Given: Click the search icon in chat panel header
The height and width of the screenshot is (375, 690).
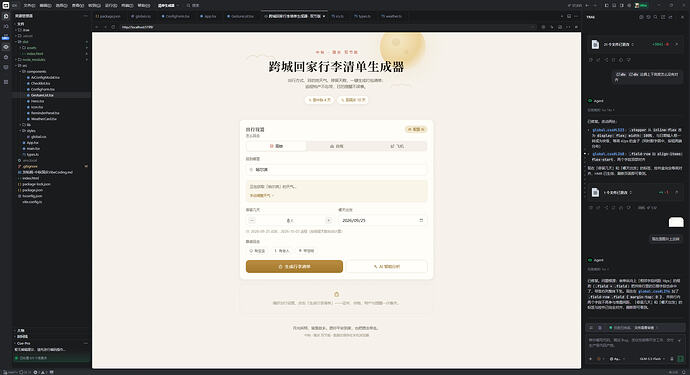Looking at the screenshot, I should (655, 17).
